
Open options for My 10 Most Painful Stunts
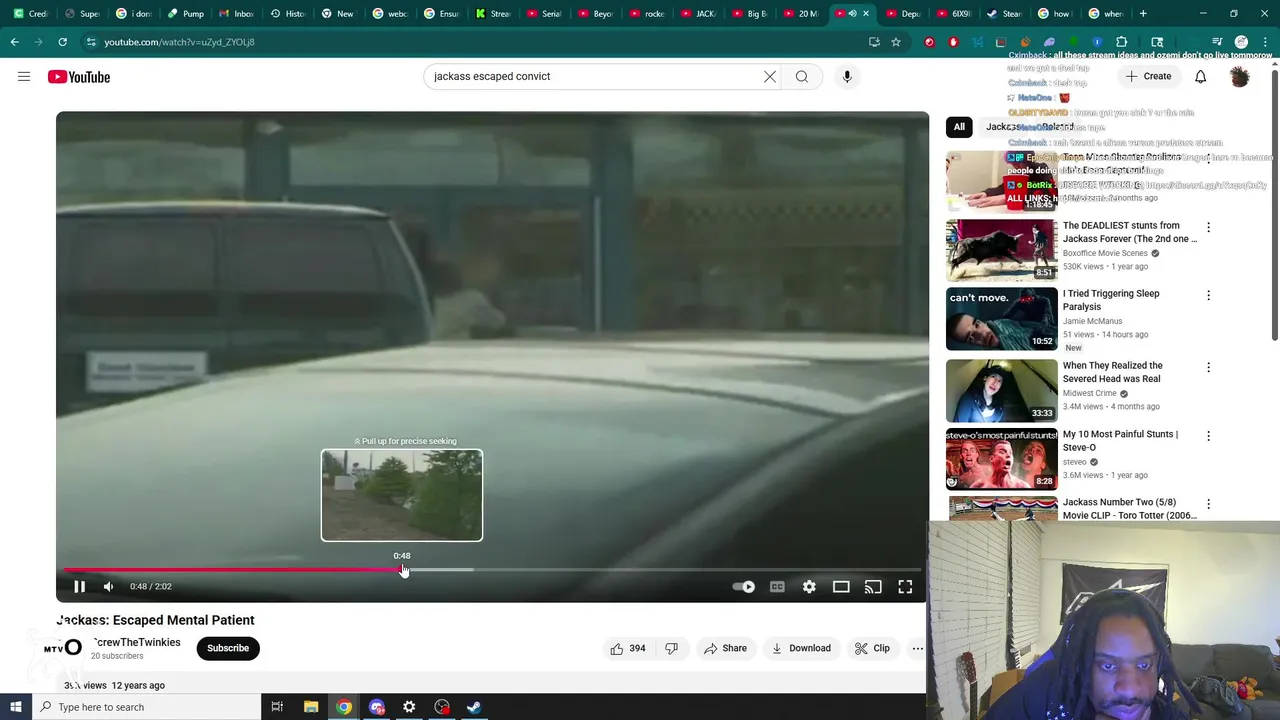(x=1208, y=436)
